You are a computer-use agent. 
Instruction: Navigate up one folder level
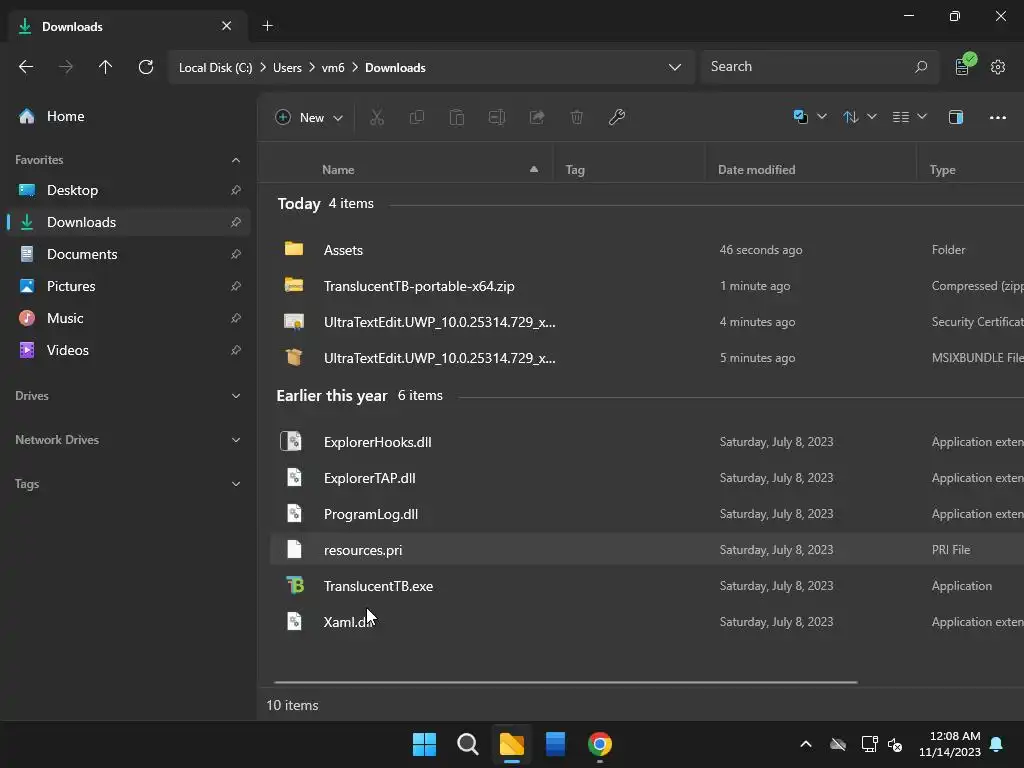pos(105,67)
